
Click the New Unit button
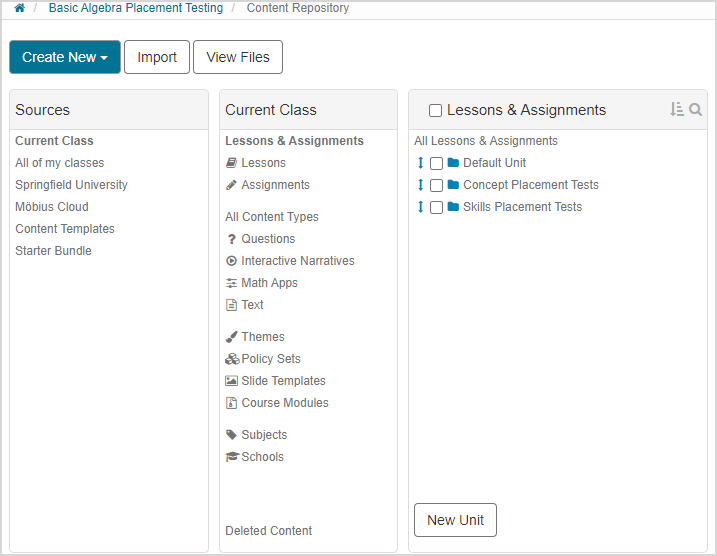tap(455, 520)
